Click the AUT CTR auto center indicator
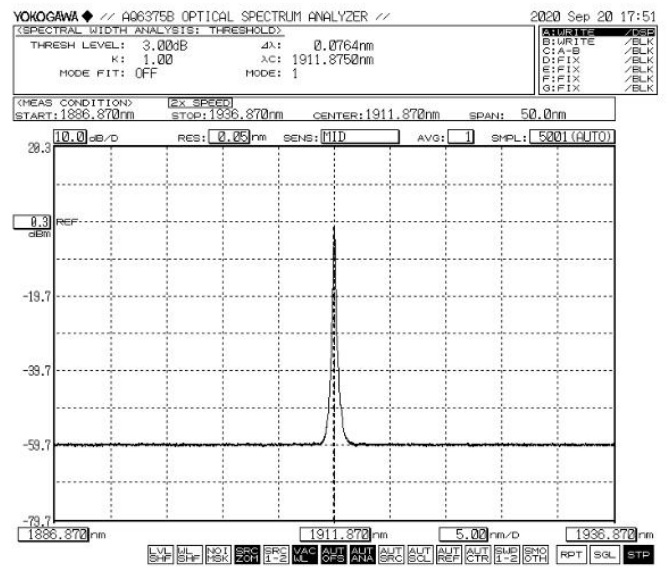This screenshot has width=669, height=580. pyautogui.click(x=477, y=554)
